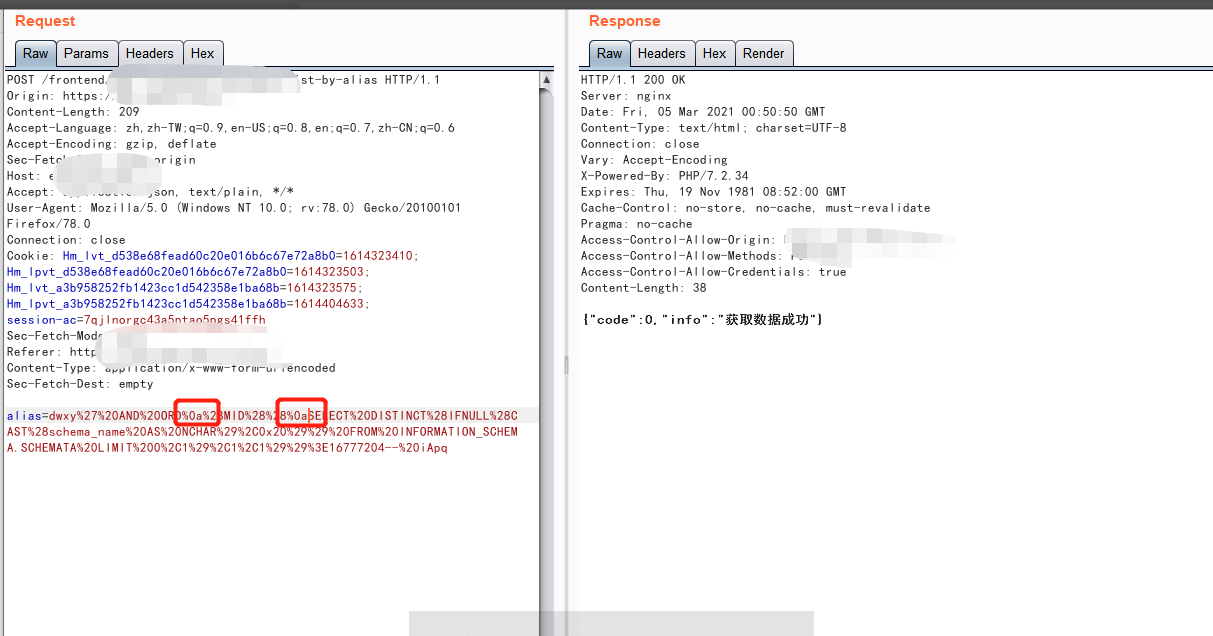Open the Params tab in Request panel
The height and width of the screenshot is (636, 1213).
[87, 54]
